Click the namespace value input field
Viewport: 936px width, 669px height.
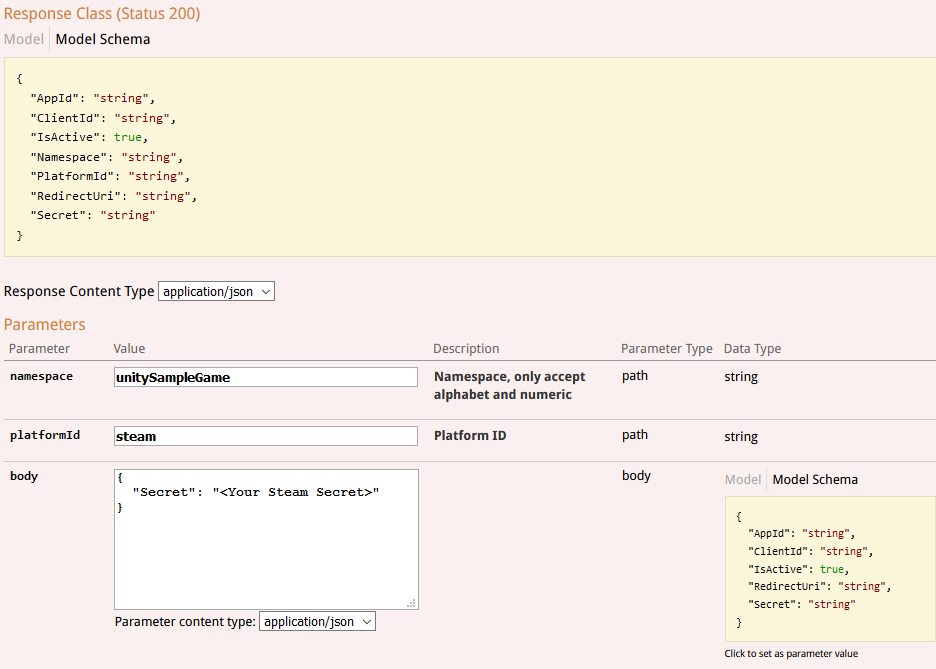click(x=266, y=377)
